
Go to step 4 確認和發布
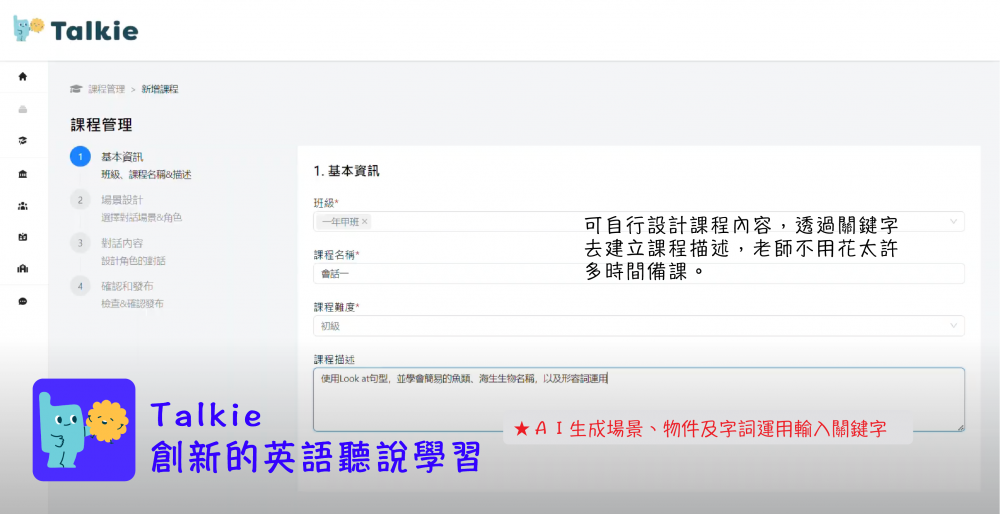[122, 286]
